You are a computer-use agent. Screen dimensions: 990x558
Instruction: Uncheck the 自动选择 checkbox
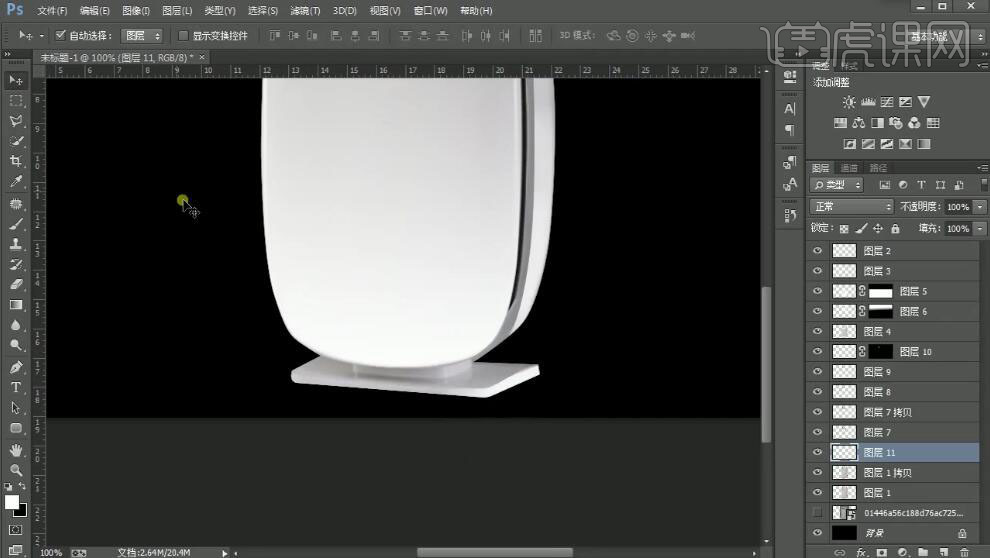click(x=60, y=35)
